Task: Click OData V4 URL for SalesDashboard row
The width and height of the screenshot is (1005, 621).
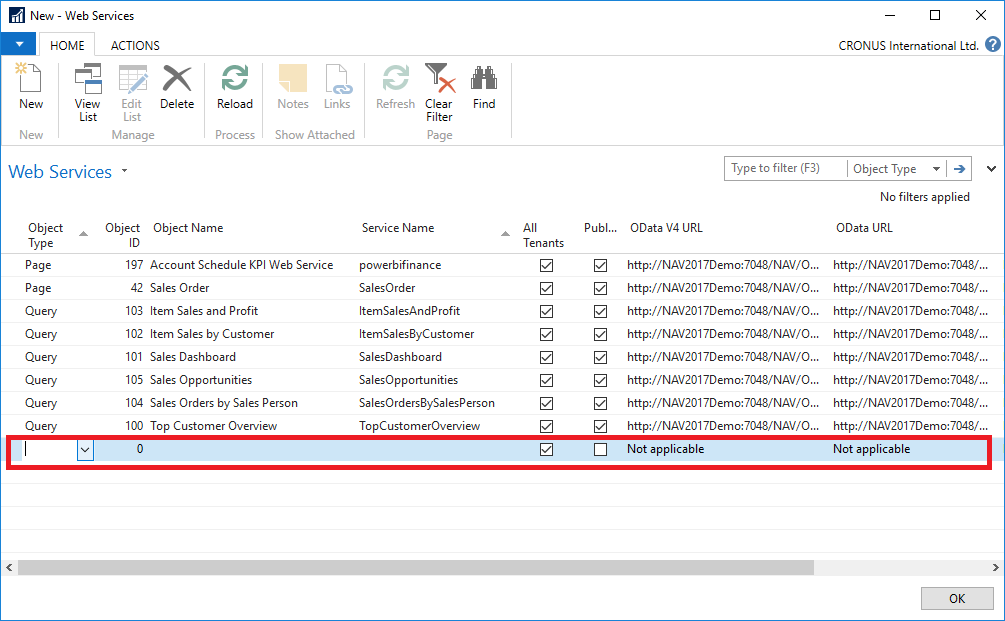Action: coord(723,357)
